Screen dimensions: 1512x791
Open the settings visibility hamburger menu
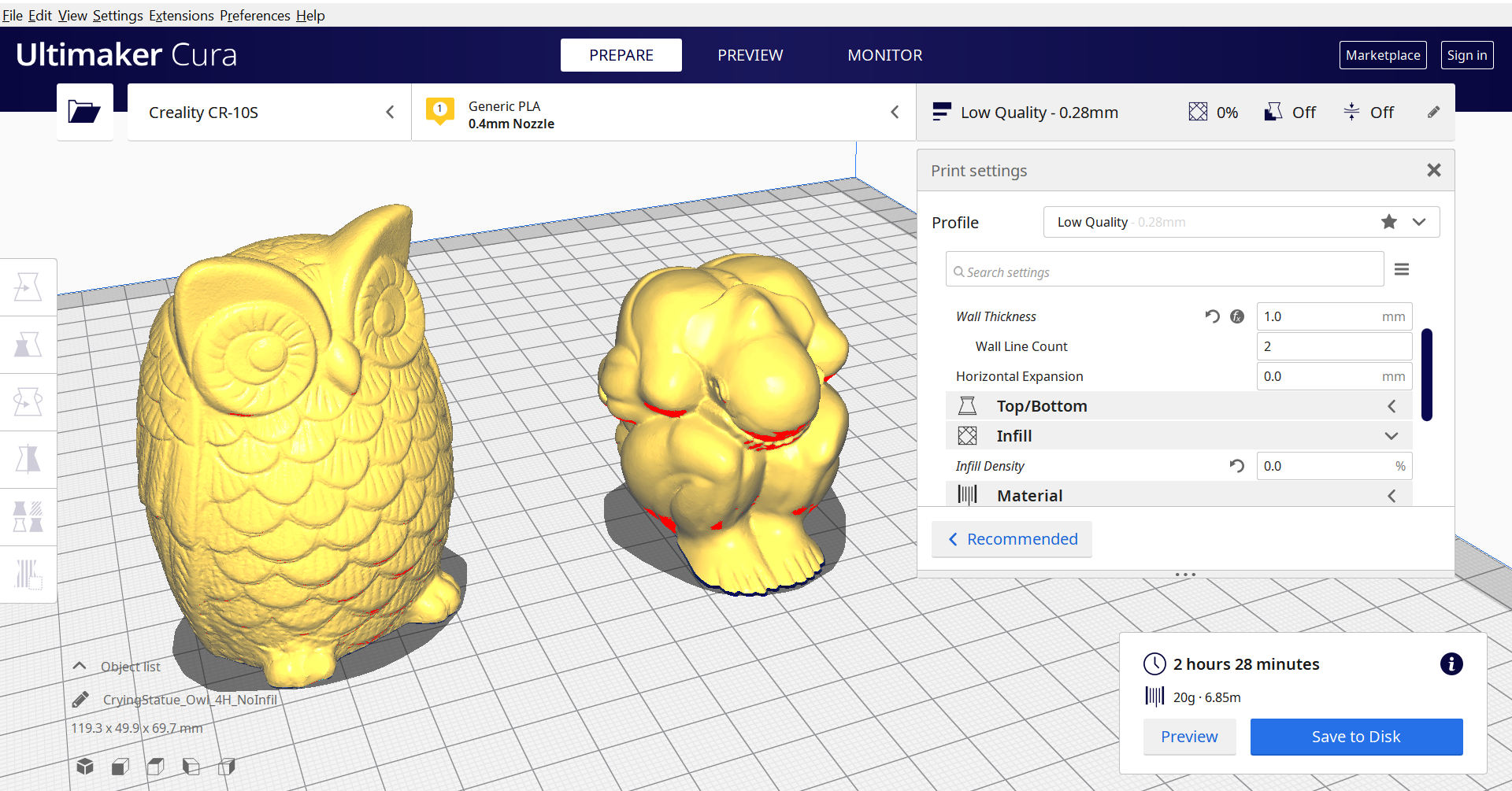click(1402, 269)
